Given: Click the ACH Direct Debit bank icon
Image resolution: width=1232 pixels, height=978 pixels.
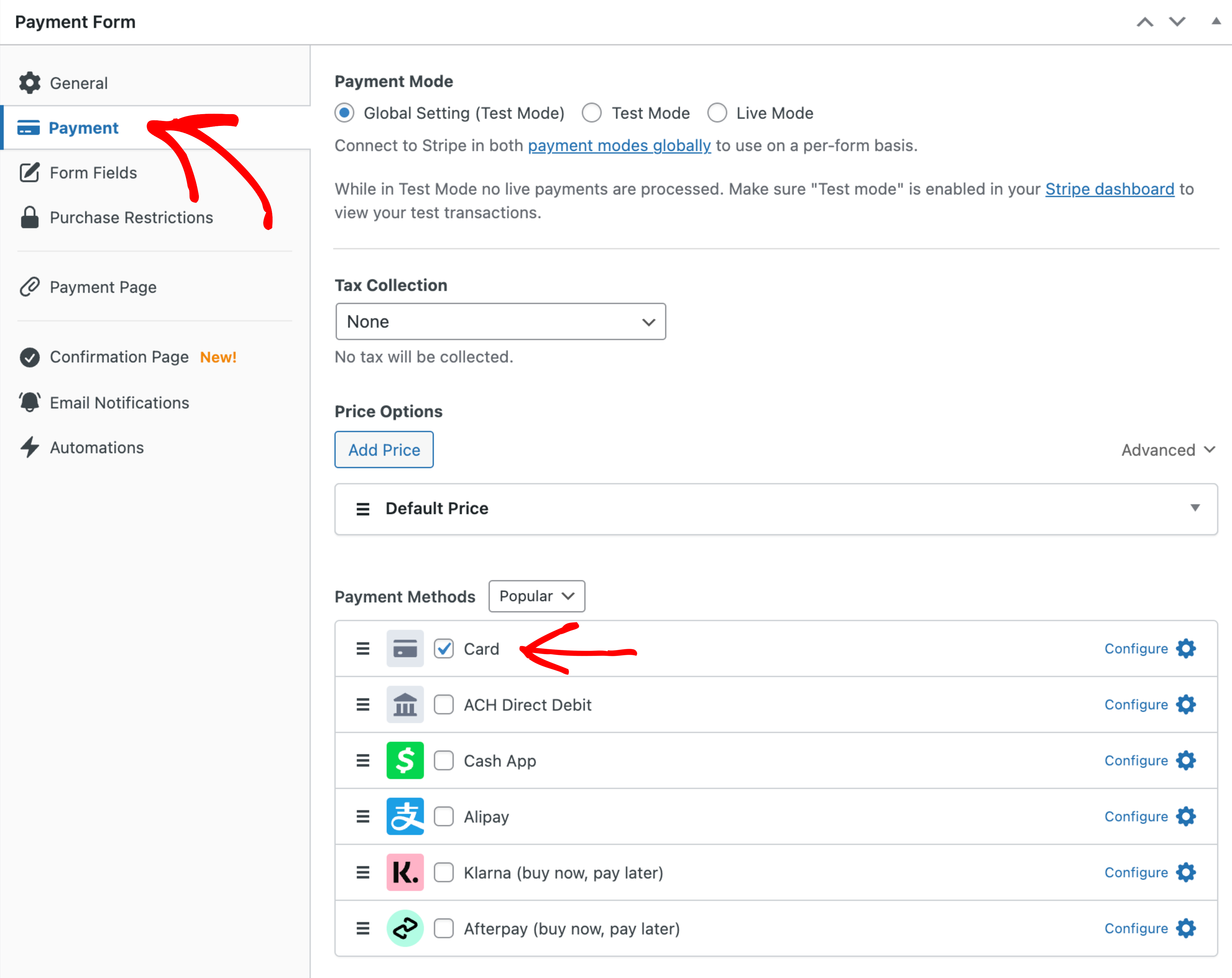Looking at the screenshot, I should 405,704.
